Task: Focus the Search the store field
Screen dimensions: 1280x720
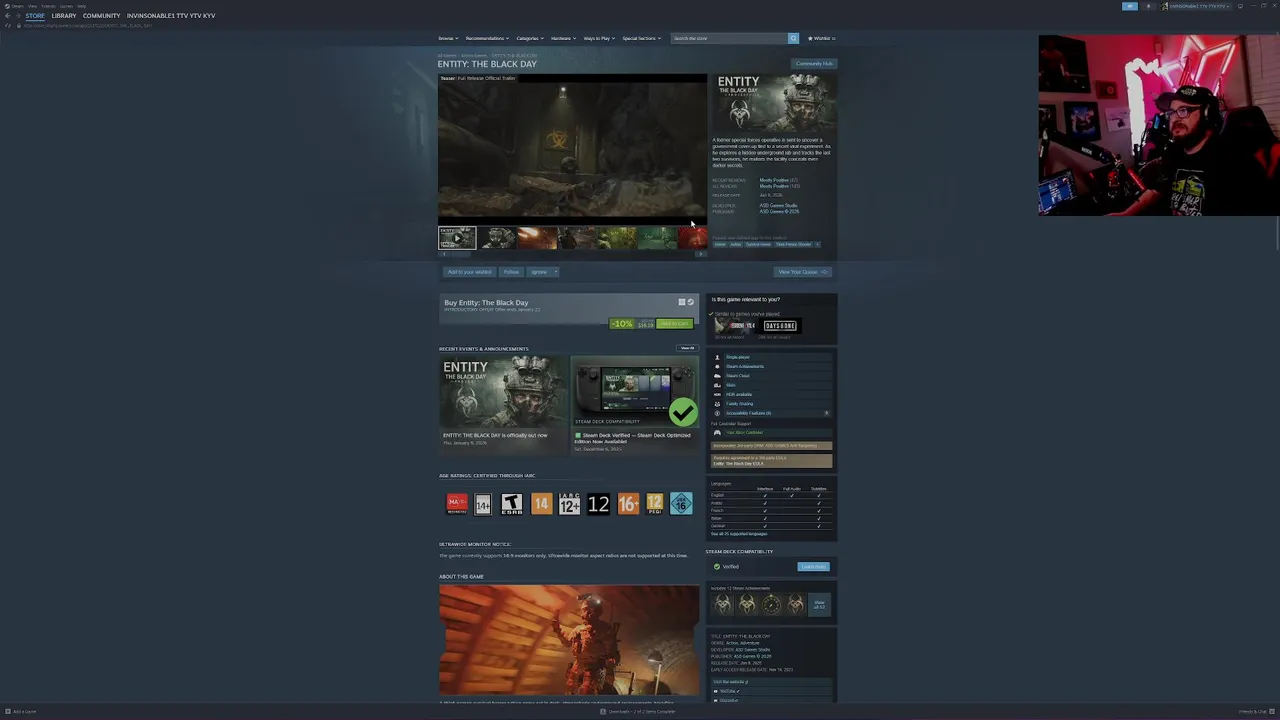Action: (x=729, y=38)
